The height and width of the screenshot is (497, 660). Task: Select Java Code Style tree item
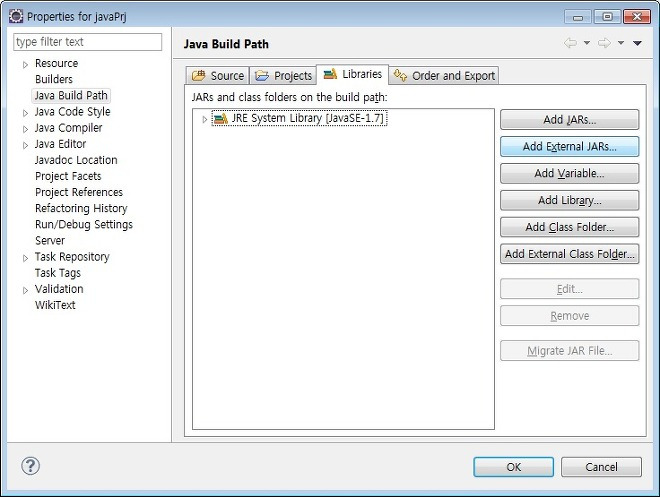(72, 112)
